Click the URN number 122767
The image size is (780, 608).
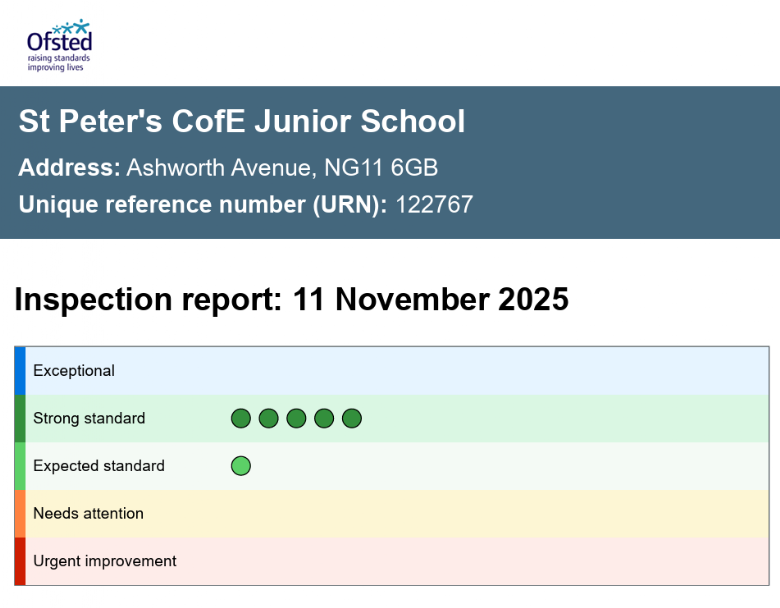(434, 204)
